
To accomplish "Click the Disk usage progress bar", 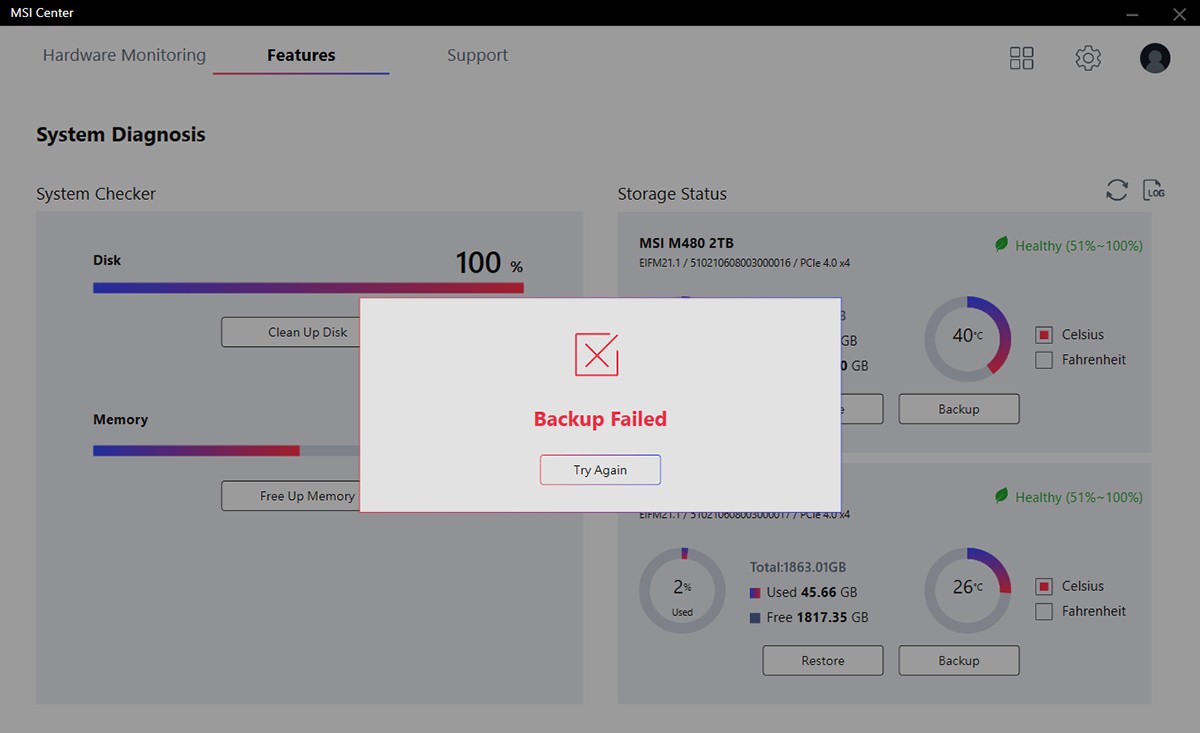I will [308, 288].
